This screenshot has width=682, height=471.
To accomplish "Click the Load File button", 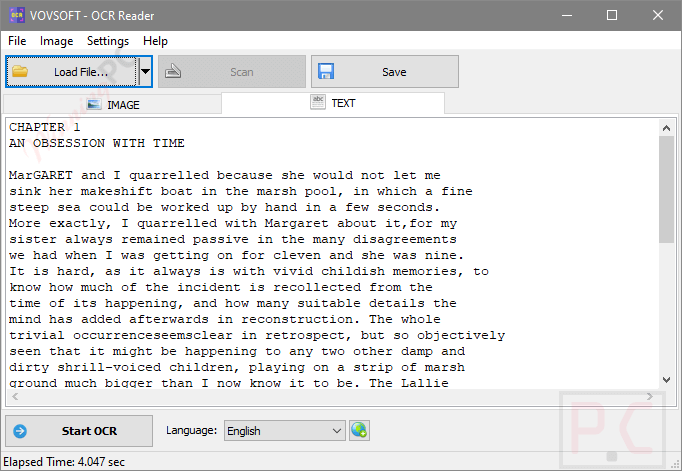I will [x=71, y=72].
